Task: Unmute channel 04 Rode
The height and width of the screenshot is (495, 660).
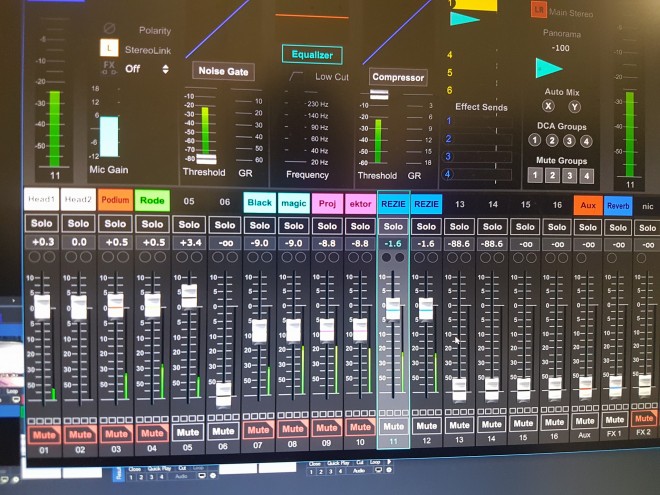Action: (152, 433)
